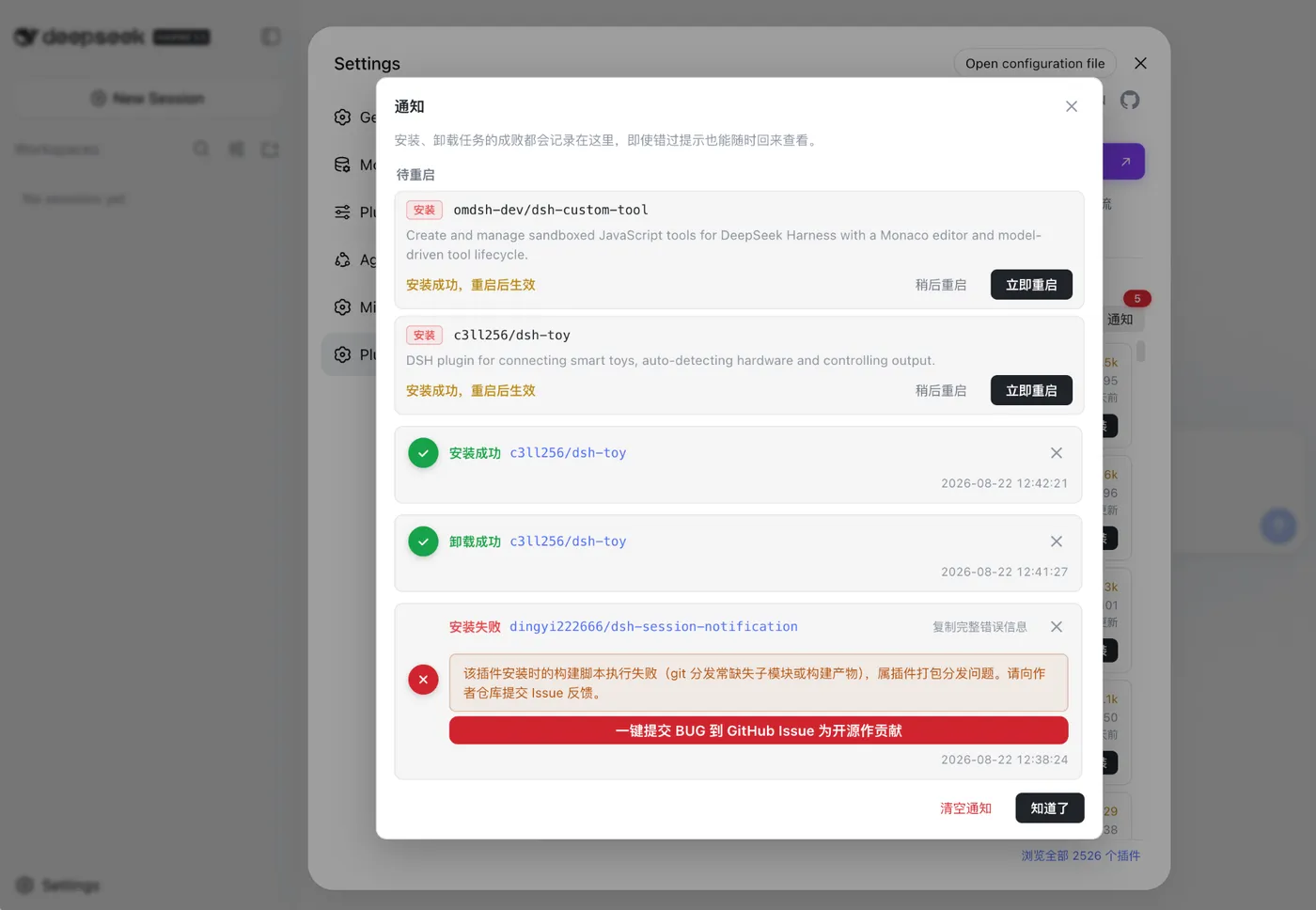Close the Settings panel with its X
Viewport: 1316px width, 910px height.
point(1140,63)
